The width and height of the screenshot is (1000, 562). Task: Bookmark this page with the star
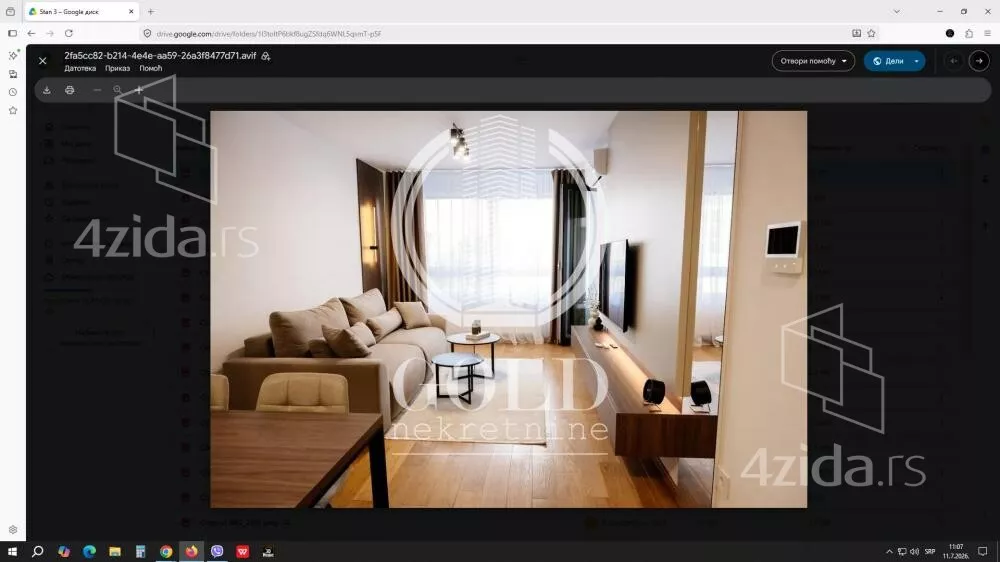(871, 33)
